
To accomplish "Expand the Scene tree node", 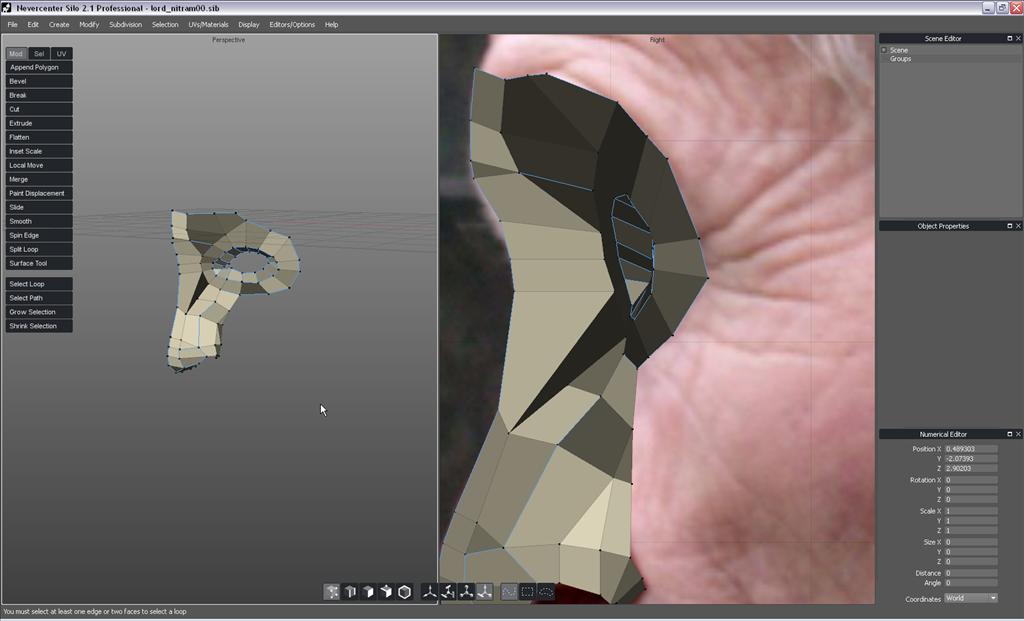I will [884, 50].
